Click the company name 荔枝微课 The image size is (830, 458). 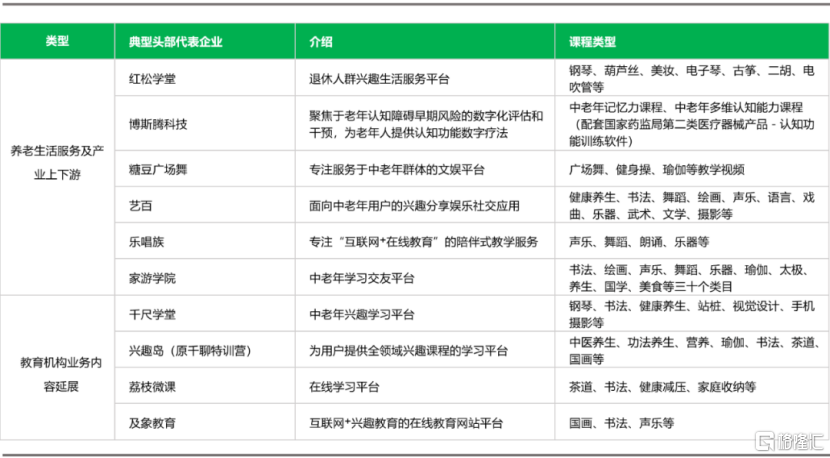point(152,387)
